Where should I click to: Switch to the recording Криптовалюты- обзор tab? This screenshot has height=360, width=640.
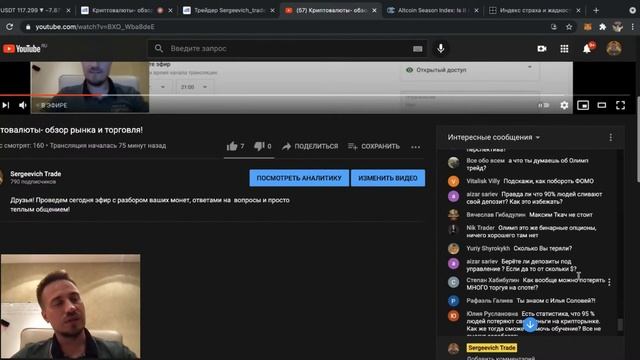tap(122, 11)
